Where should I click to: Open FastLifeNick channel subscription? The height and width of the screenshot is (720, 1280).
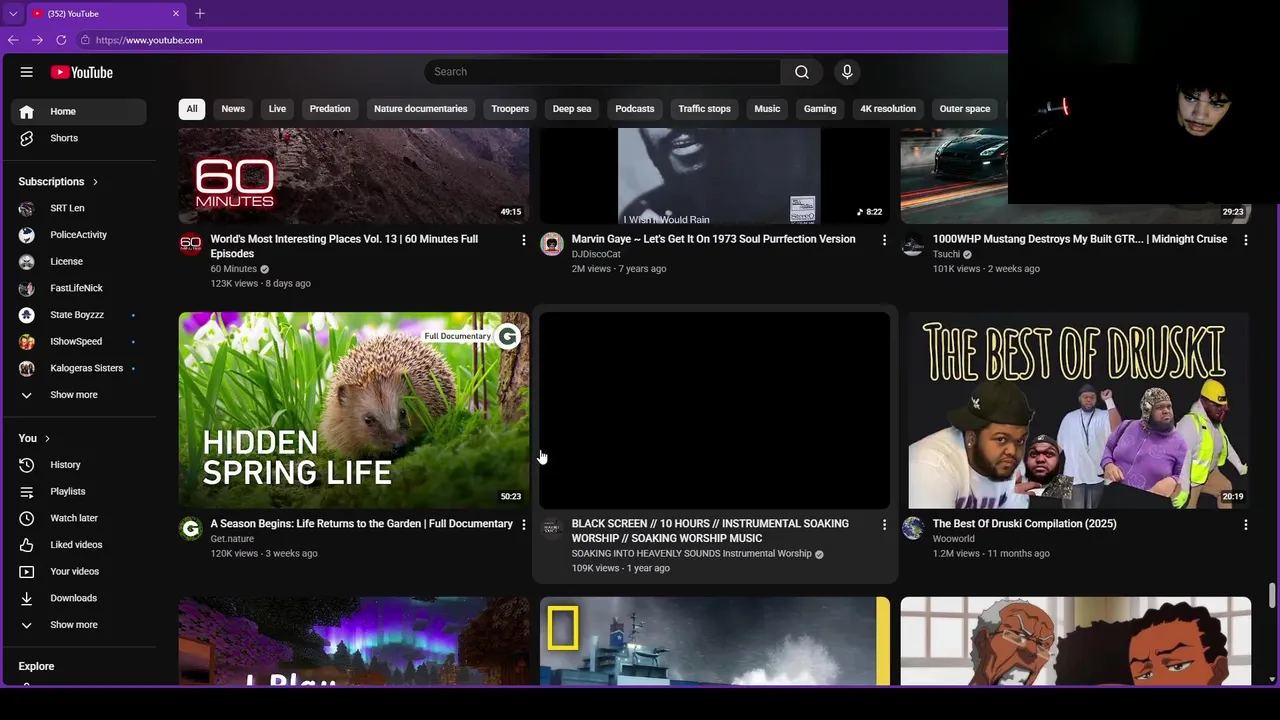78,288
